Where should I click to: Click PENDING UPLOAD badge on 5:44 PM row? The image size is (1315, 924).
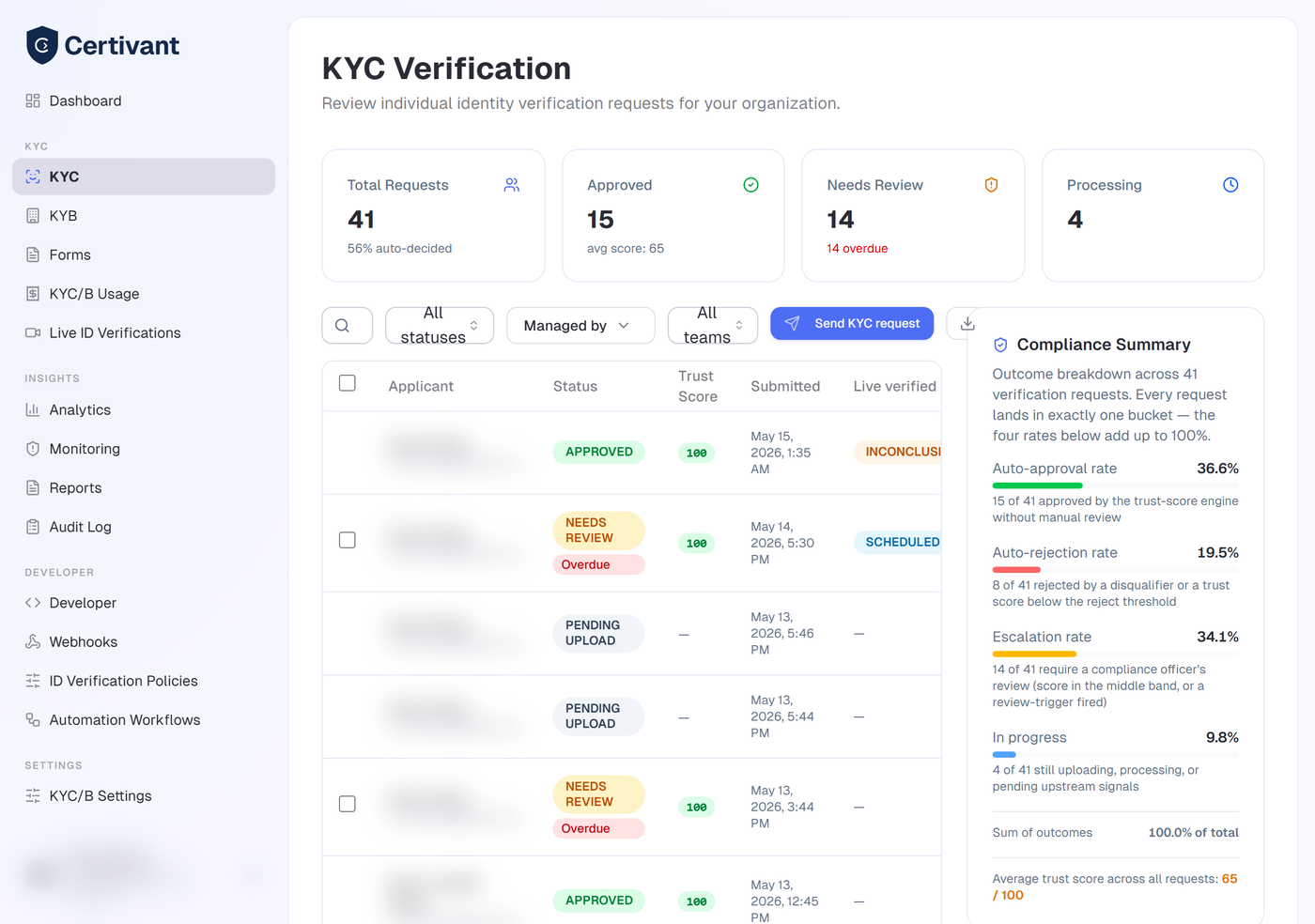click(598, 716)
